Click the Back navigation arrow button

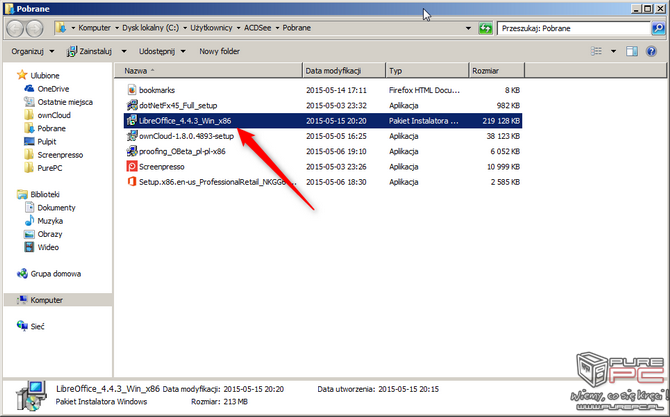click(x=16, y=28)
